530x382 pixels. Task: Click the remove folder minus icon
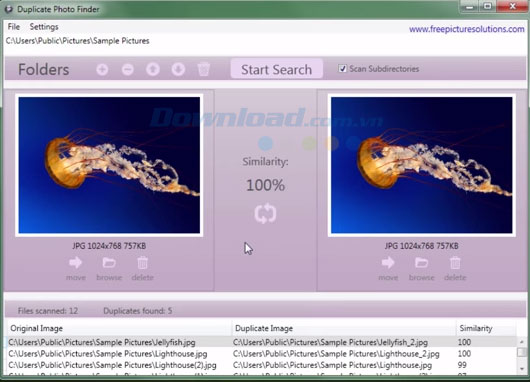click(x=127, y=69)
